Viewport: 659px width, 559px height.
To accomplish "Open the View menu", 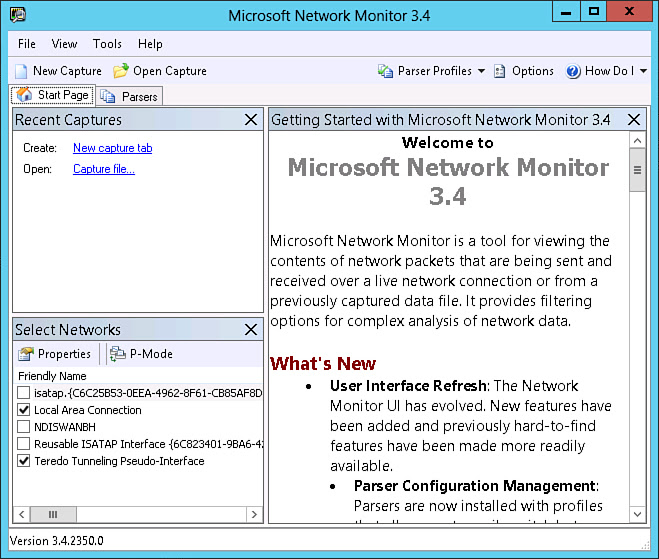I will [64, 44].
